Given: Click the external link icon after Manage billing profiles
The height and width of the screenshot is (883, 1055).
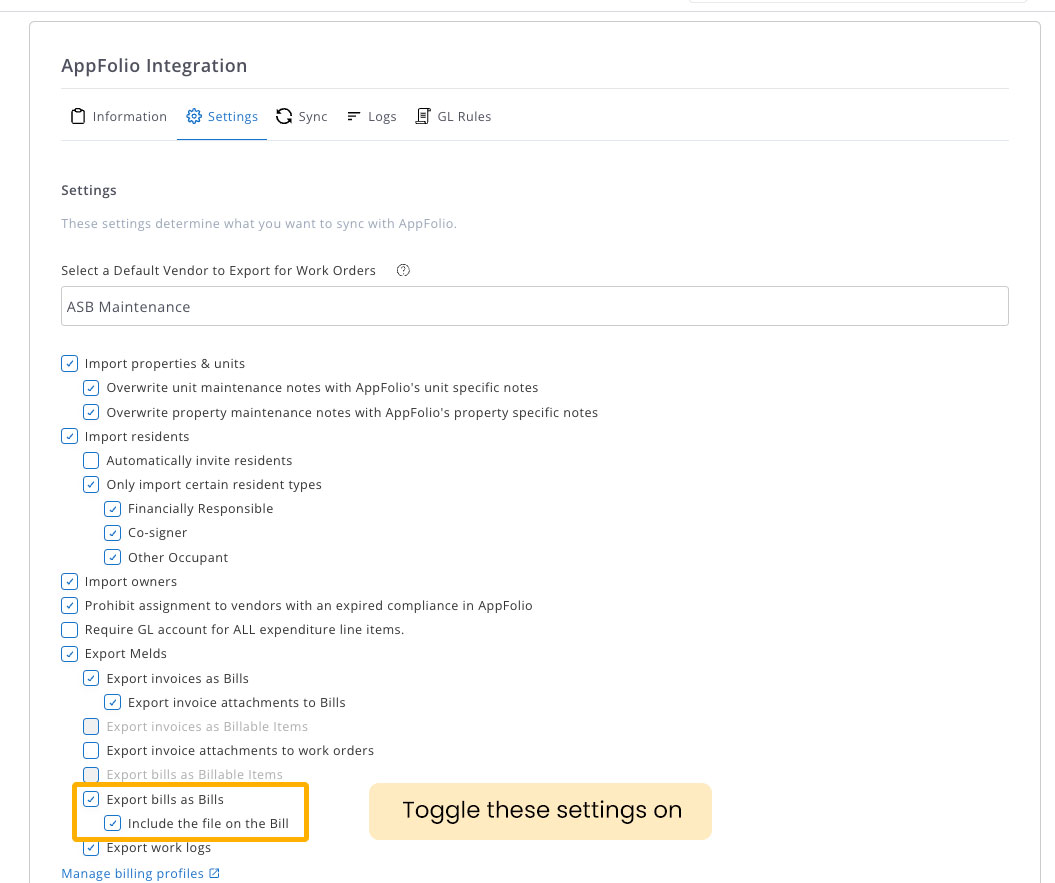Looking at the screenshot, I should pos(214,874).
